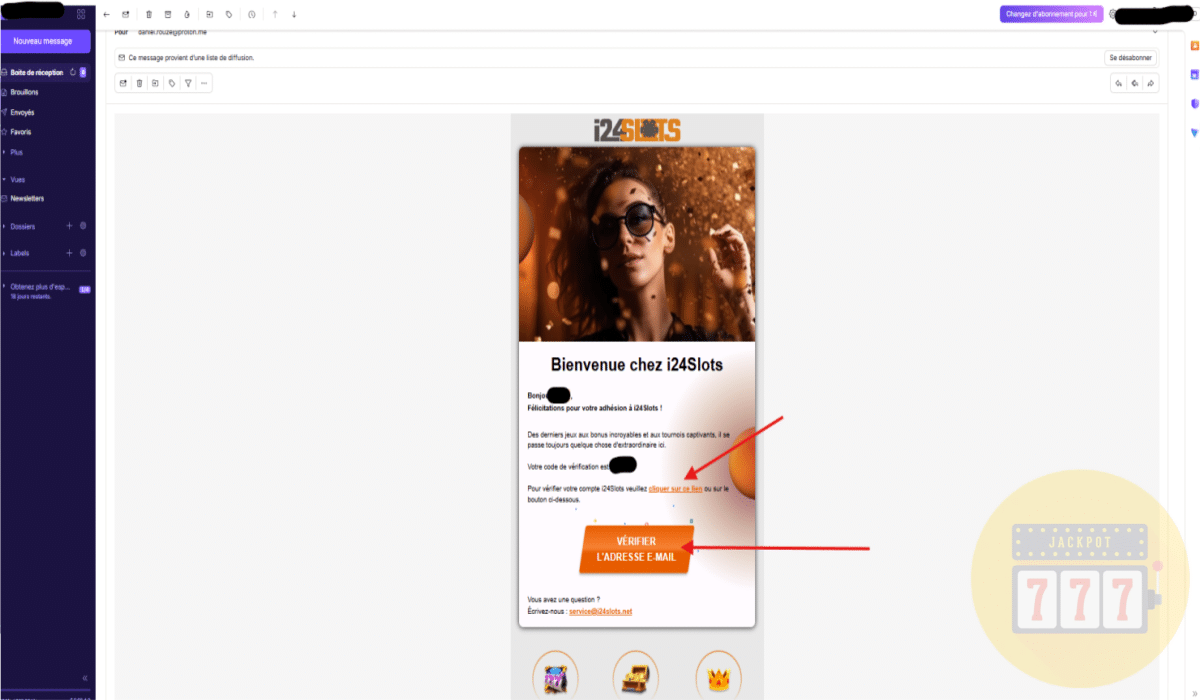
Task: Click Se désabonner button
Action: [1131, 58]
